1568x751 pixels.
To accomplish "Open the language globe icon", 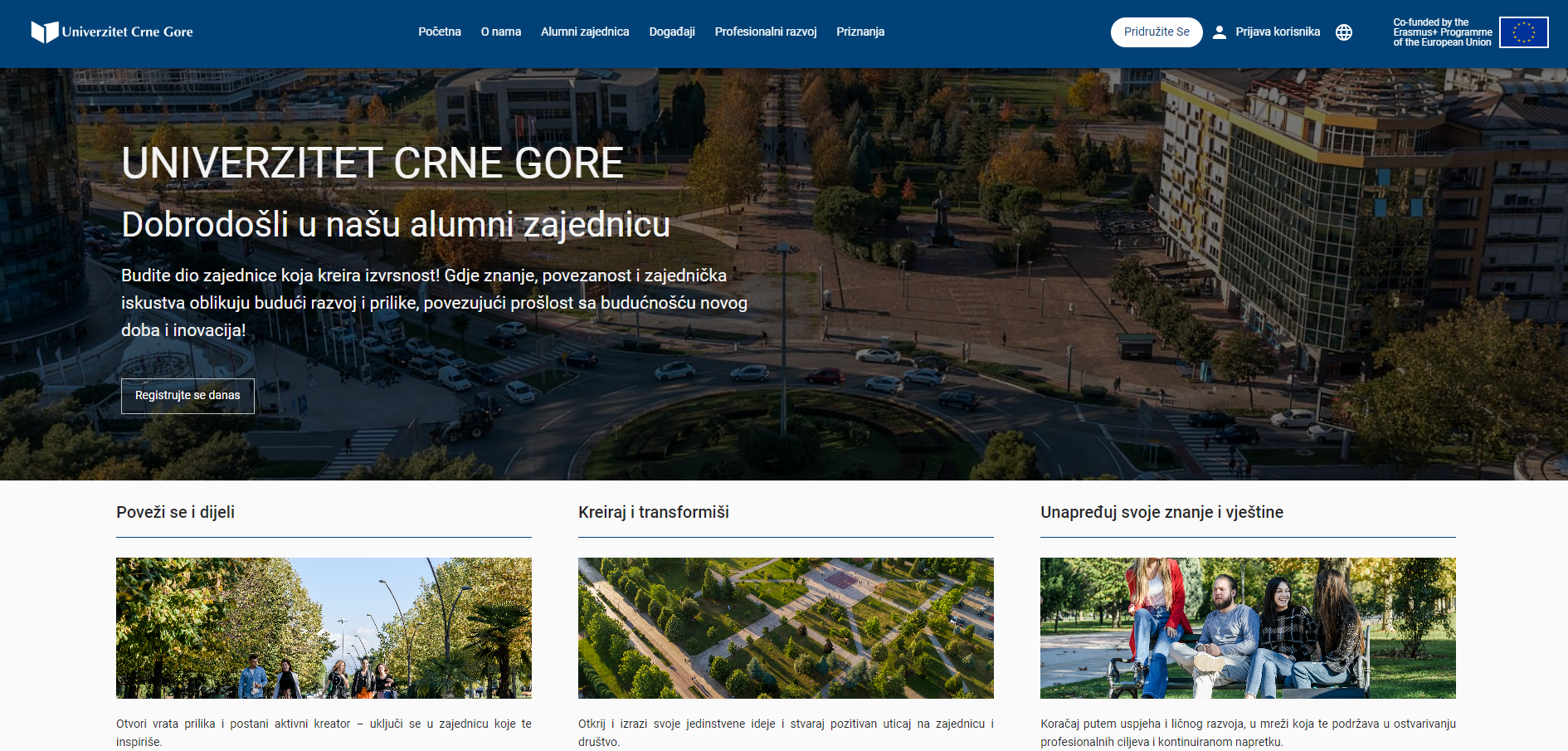I will click(1344, 32).
